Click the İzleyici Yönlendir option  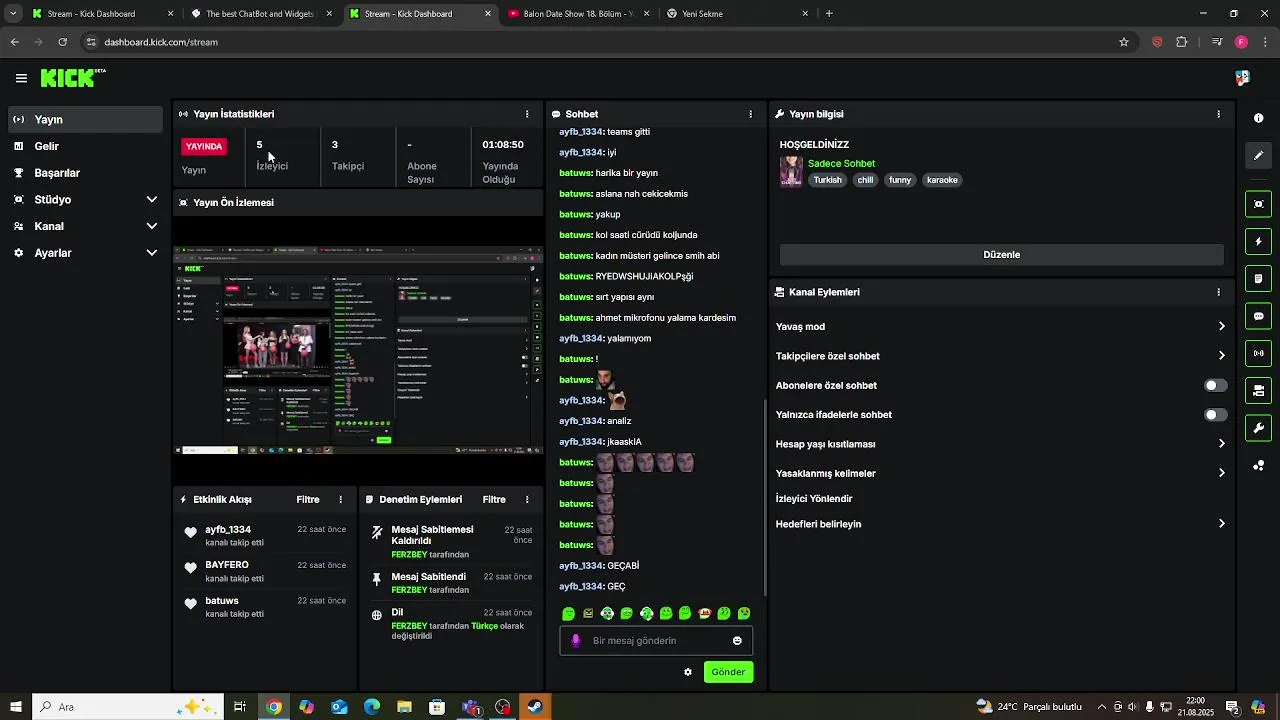(x=814, y=498)
